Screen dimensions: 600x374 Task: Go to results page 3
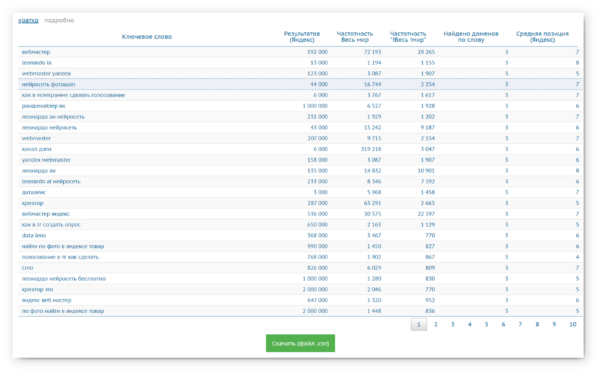[x=453, y=324]
